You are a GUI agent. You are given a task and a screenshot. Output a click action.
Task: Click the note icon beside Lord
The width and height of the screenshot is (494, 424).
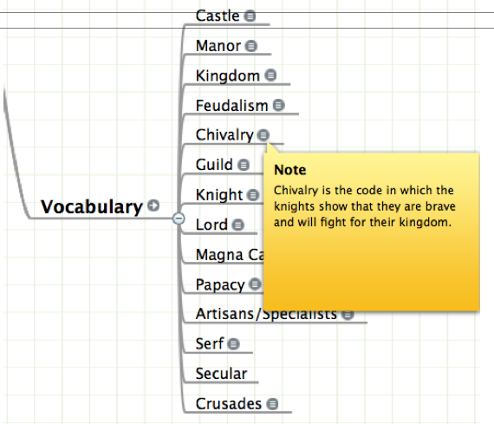coord(238,225)
